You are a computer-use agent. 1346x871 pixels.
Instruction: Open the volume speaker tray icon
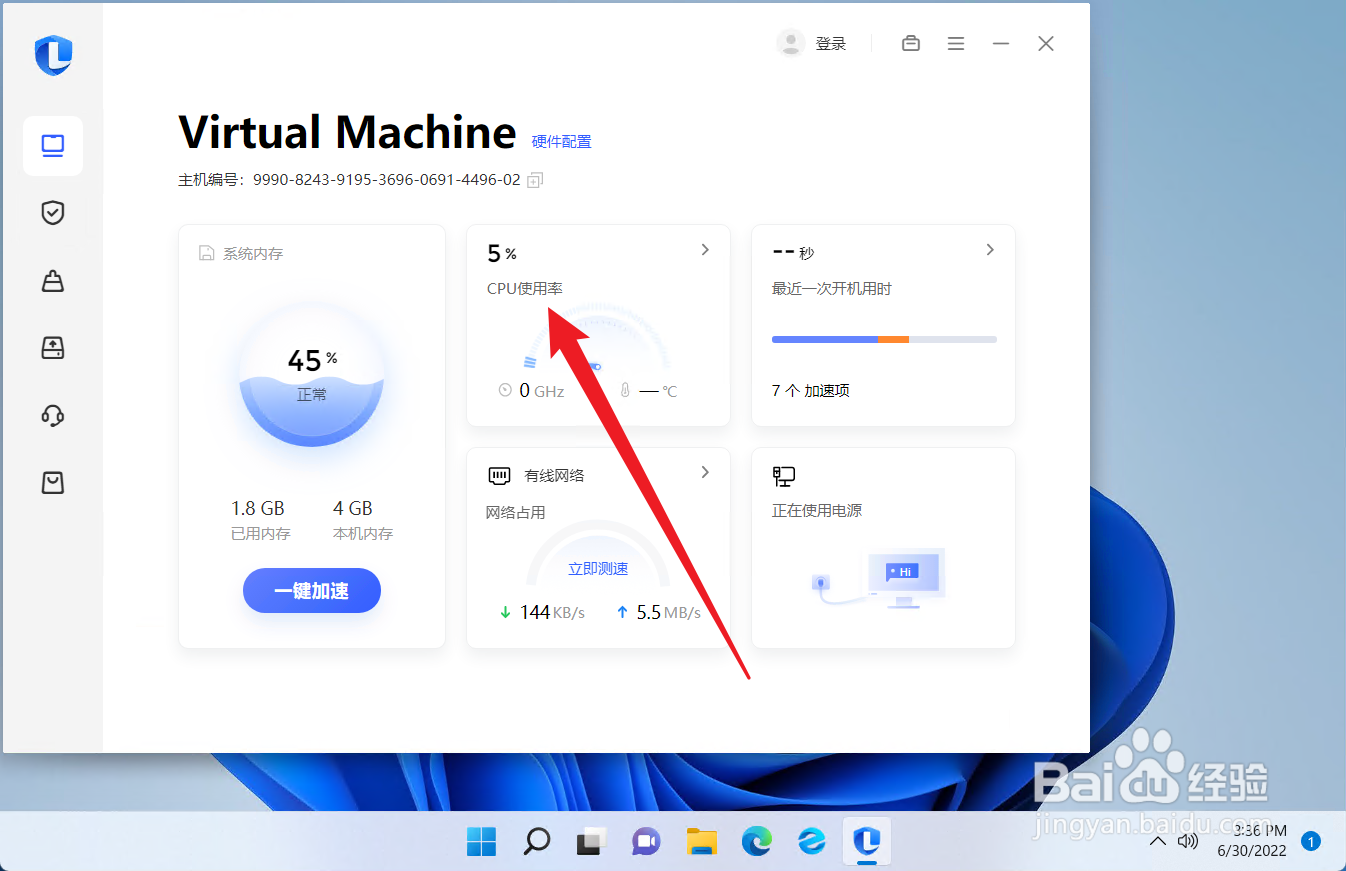(1188, 841)
